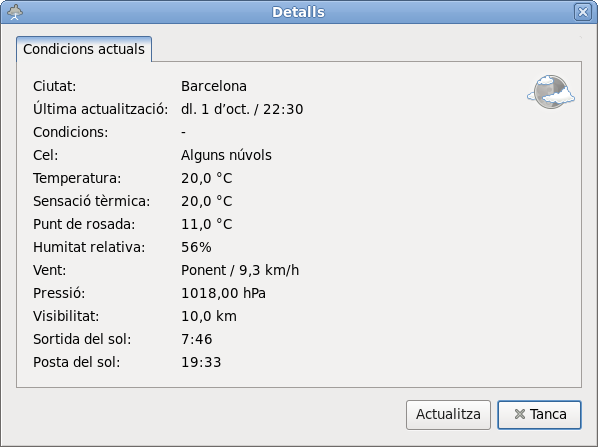598x447 pixels.
Task: Click the Punt de rosada value 11,0 °C
Action: pos(206,224)
